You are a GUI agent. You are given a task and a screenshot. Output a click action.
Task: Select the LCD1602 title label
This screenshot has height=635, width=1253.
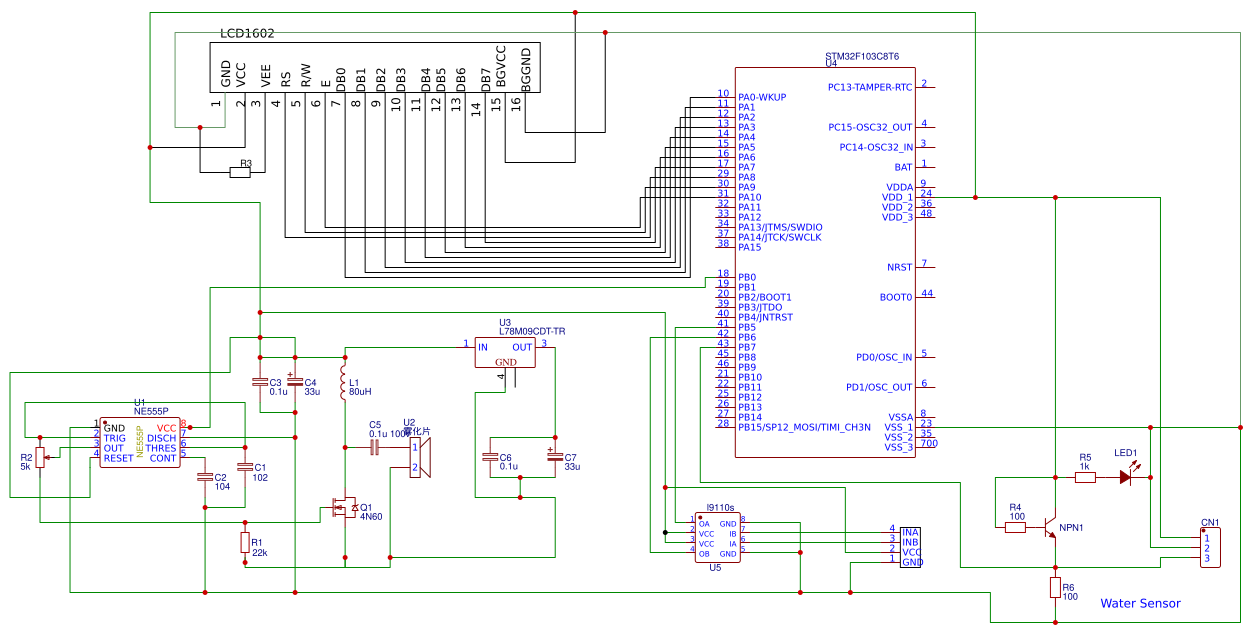click(x=247, y=34)
